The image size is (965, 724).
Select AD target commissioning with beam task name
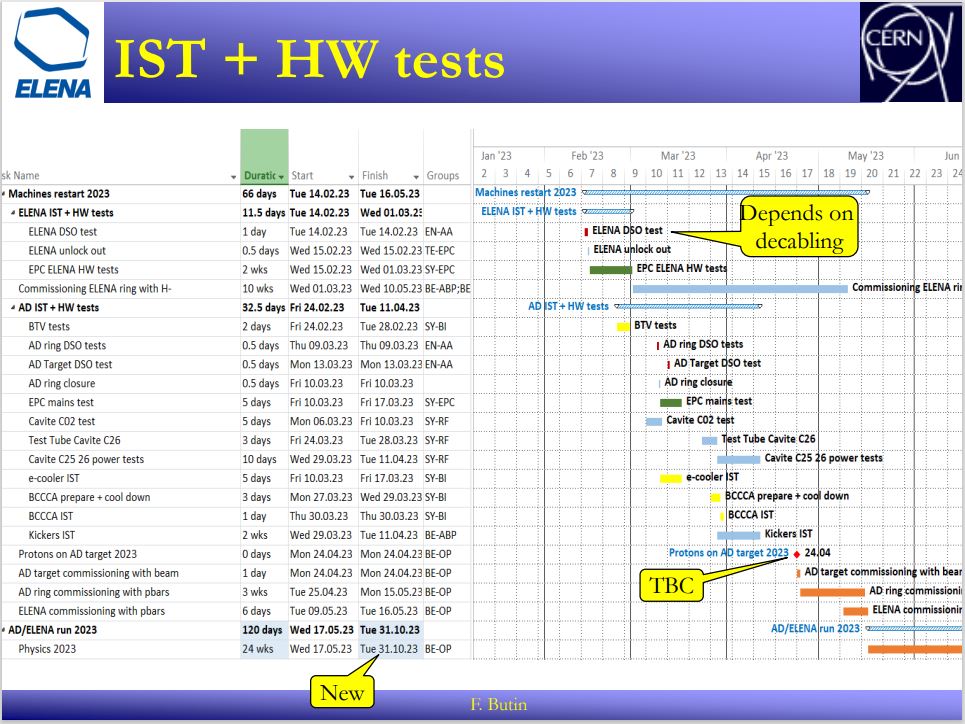(x=98, y=574)
